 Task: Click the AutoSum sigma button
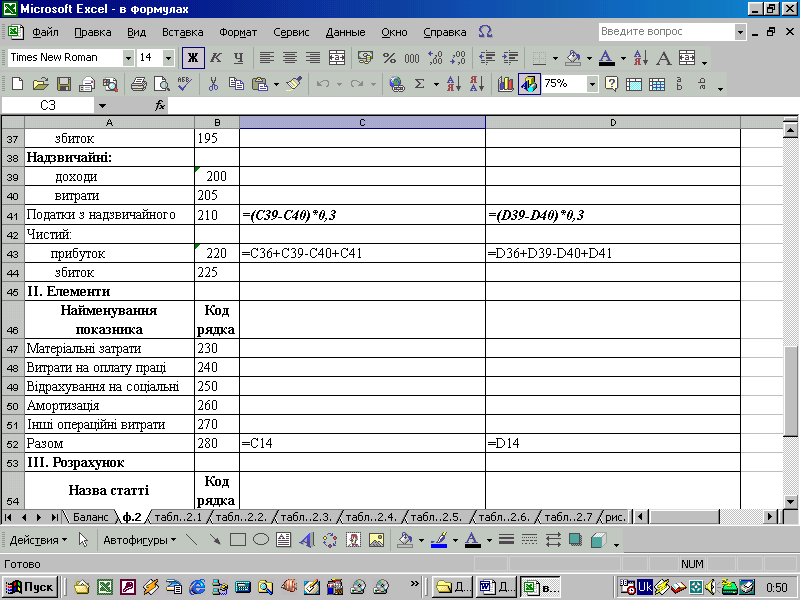pyautogui.click(x=419, y=84)
